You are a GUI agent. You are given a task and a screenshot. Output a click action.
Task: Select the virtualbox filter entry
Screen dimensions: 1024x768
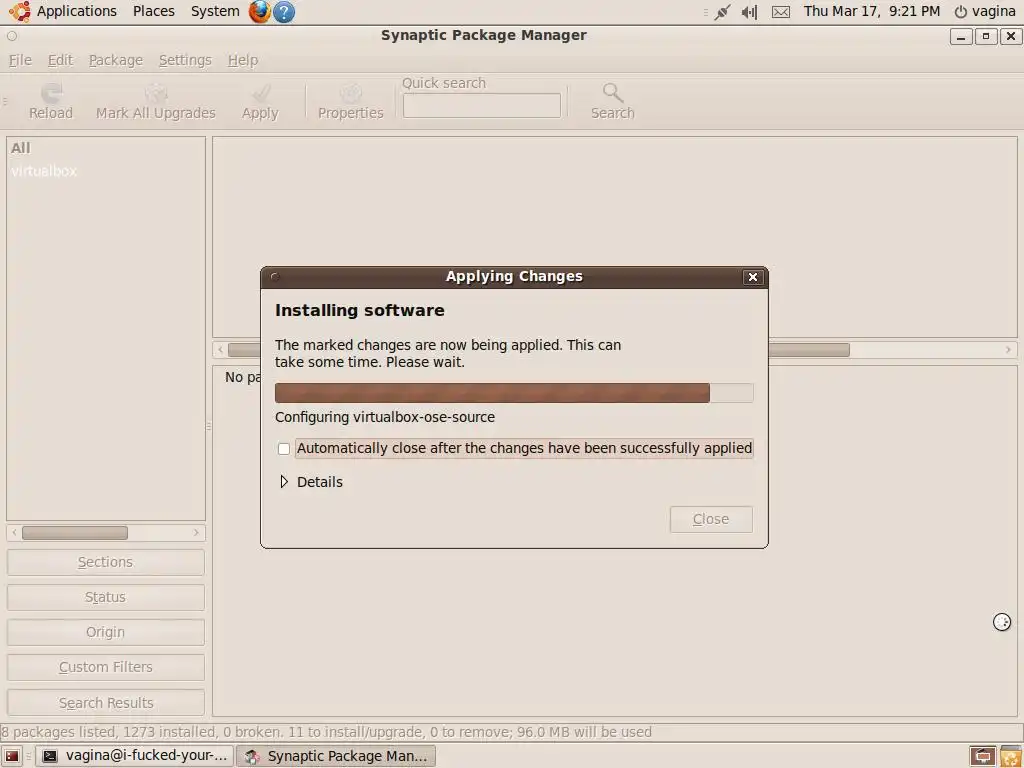tap(44, 171)
